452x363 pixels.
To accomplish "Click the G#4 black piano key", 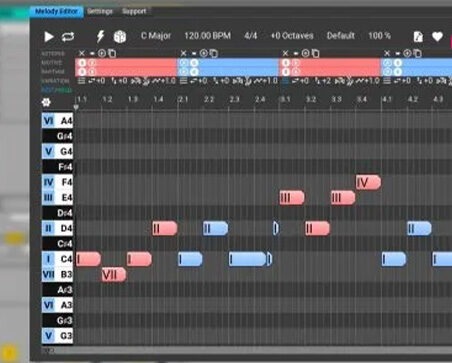I will click(x=57, y=136).
